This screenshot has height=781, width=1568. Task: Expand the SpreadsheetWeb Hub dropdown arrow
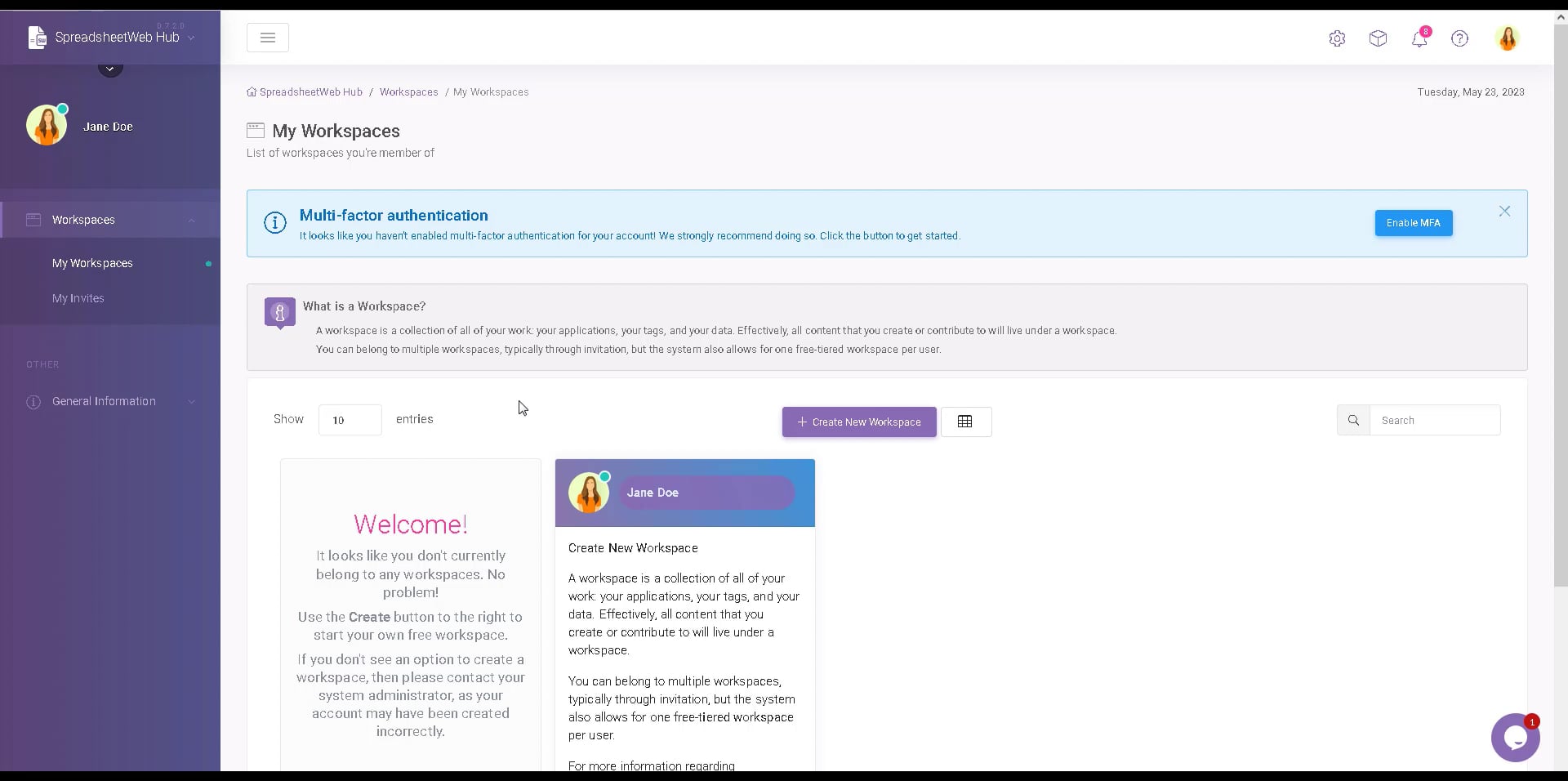point(191,38)
